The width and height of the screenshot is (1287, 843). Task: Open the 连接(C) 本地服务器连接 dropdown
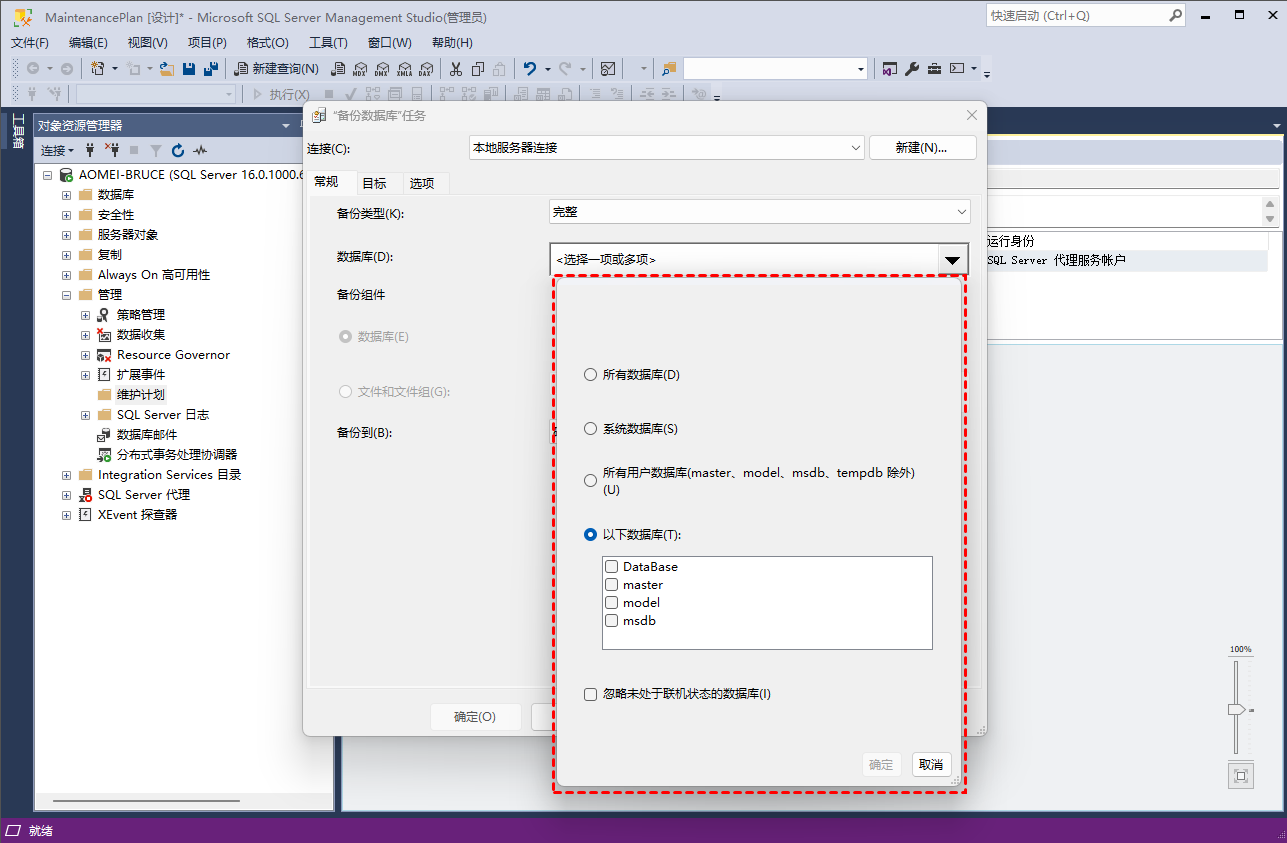point(667,147)
